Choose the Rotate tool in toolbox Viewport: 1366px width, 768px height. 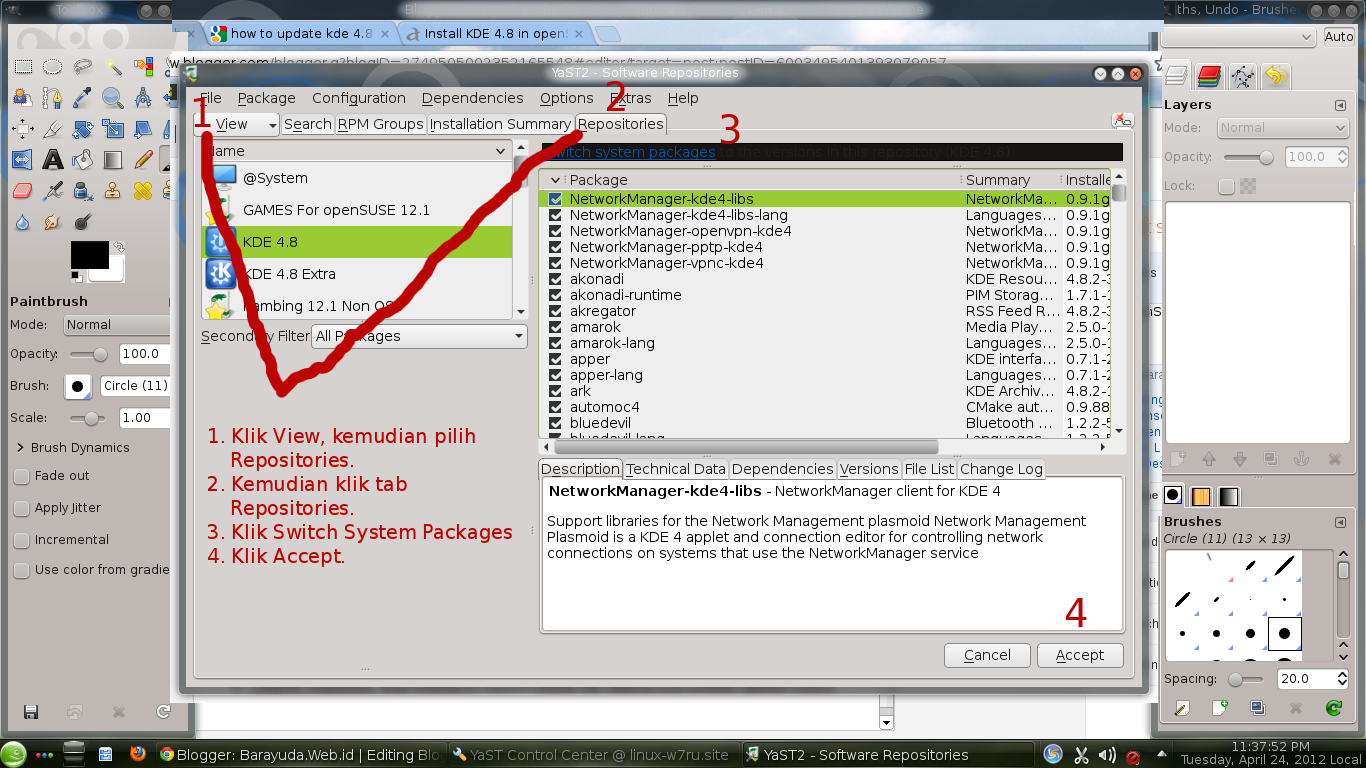point(83,129)
